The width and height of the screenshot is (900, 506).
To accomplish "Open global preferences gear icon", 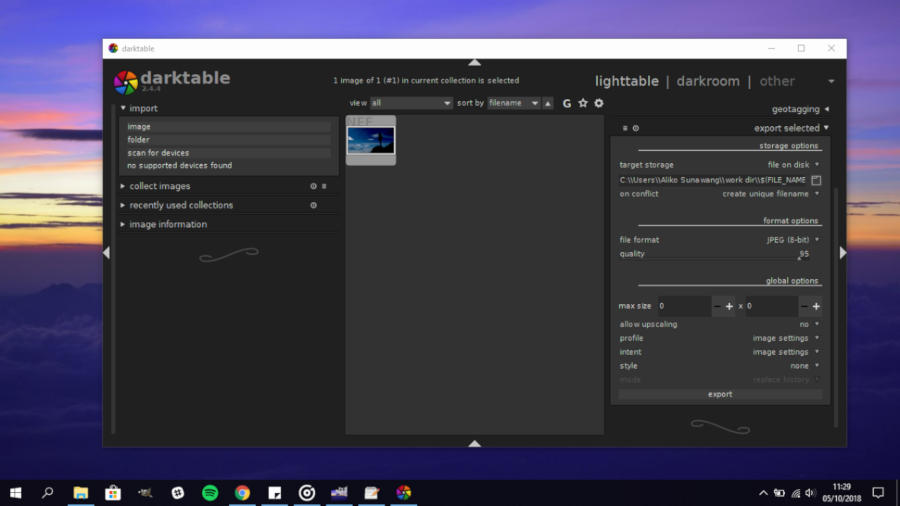I will [x=599, y=103].
